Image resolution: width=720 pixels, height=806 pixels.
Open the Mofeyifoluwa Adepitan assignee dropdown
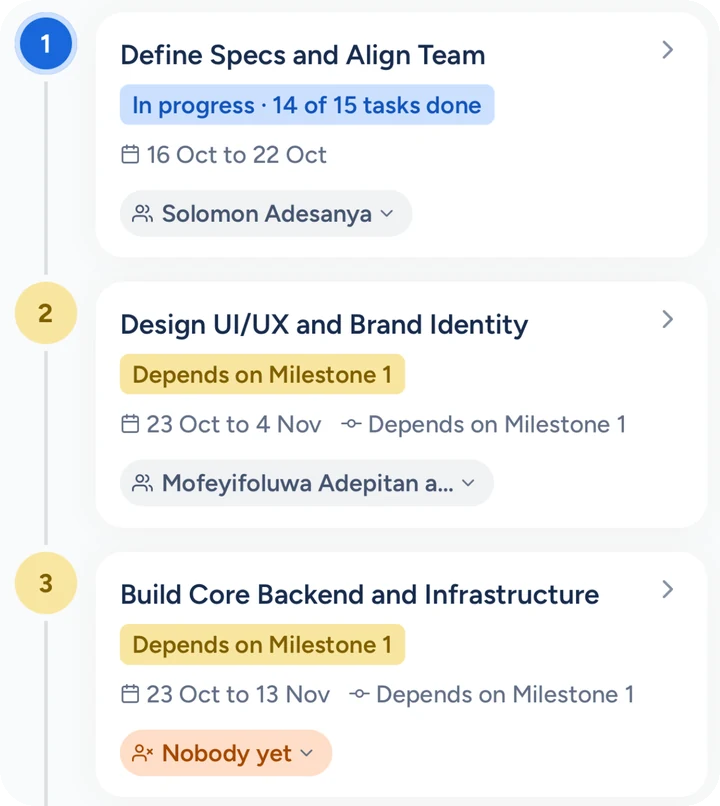(x=307, y=483)
